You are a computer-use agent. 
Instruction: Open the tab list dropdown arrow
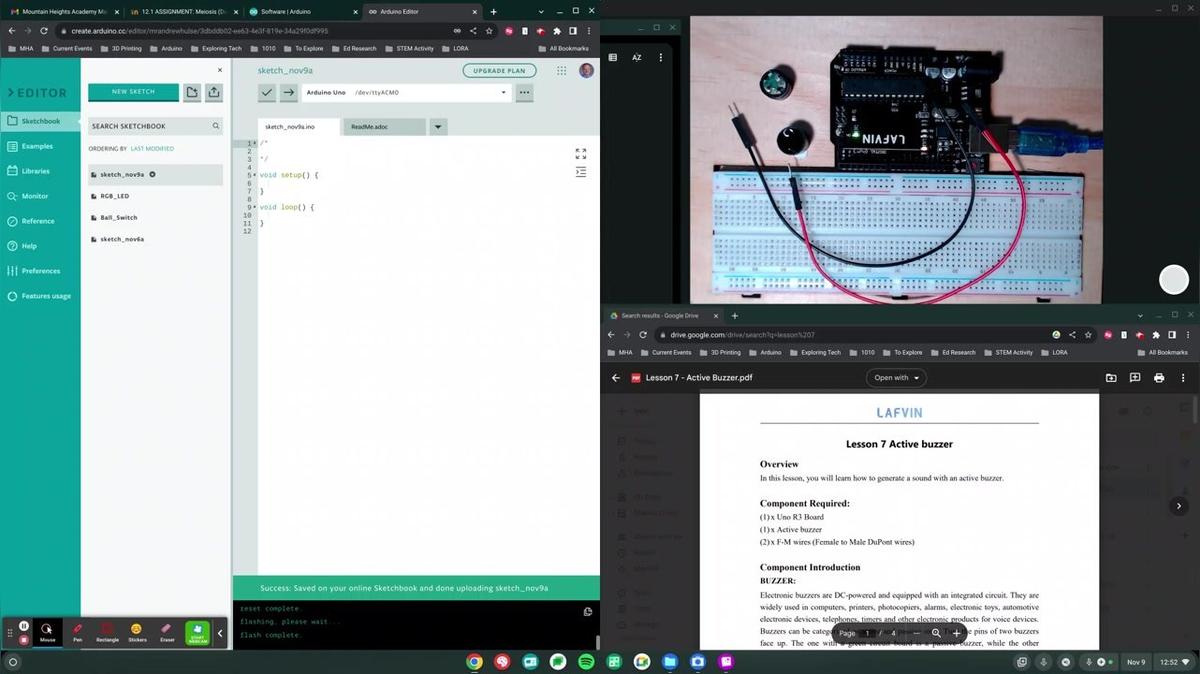438,127
